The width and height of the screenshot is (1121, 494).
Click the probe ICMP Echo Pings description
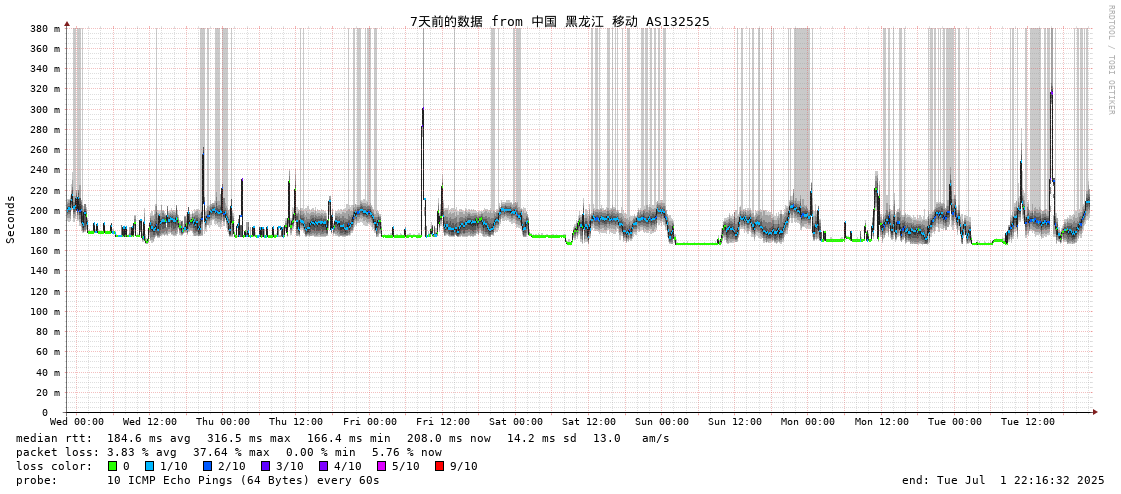243,480
